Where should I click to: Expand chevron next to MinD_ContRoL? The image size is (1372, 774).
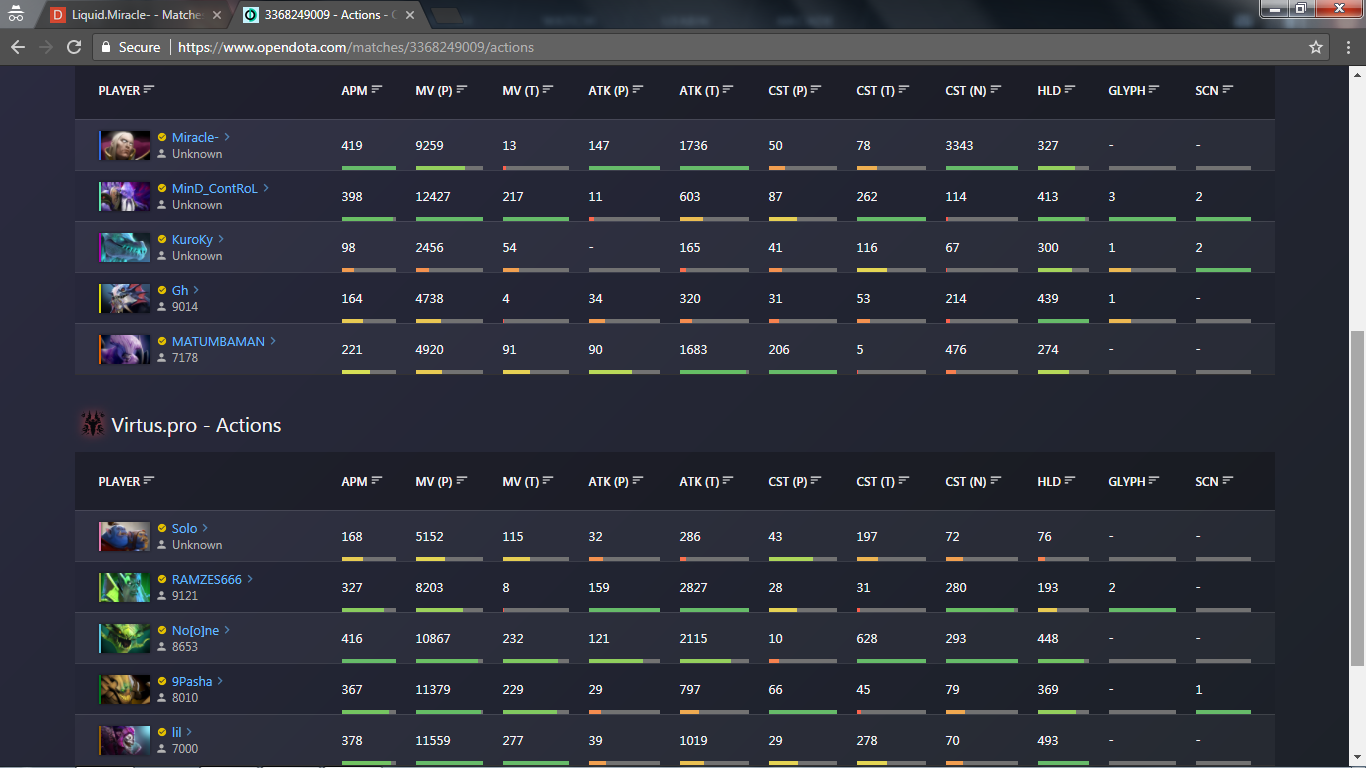265,188
